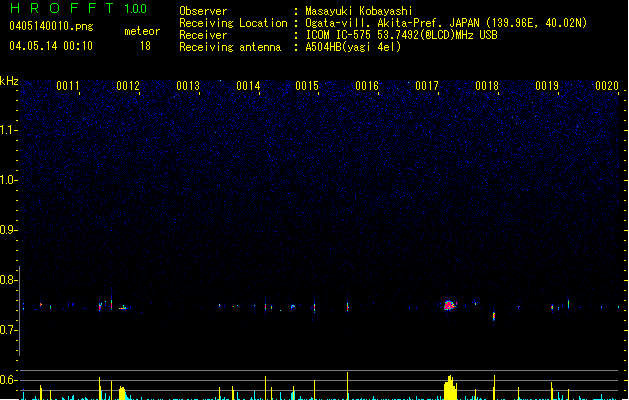This screenshot has height=400, width=629.
Task: Click the 0016 time marker
Action: click(x=367, y=86)
